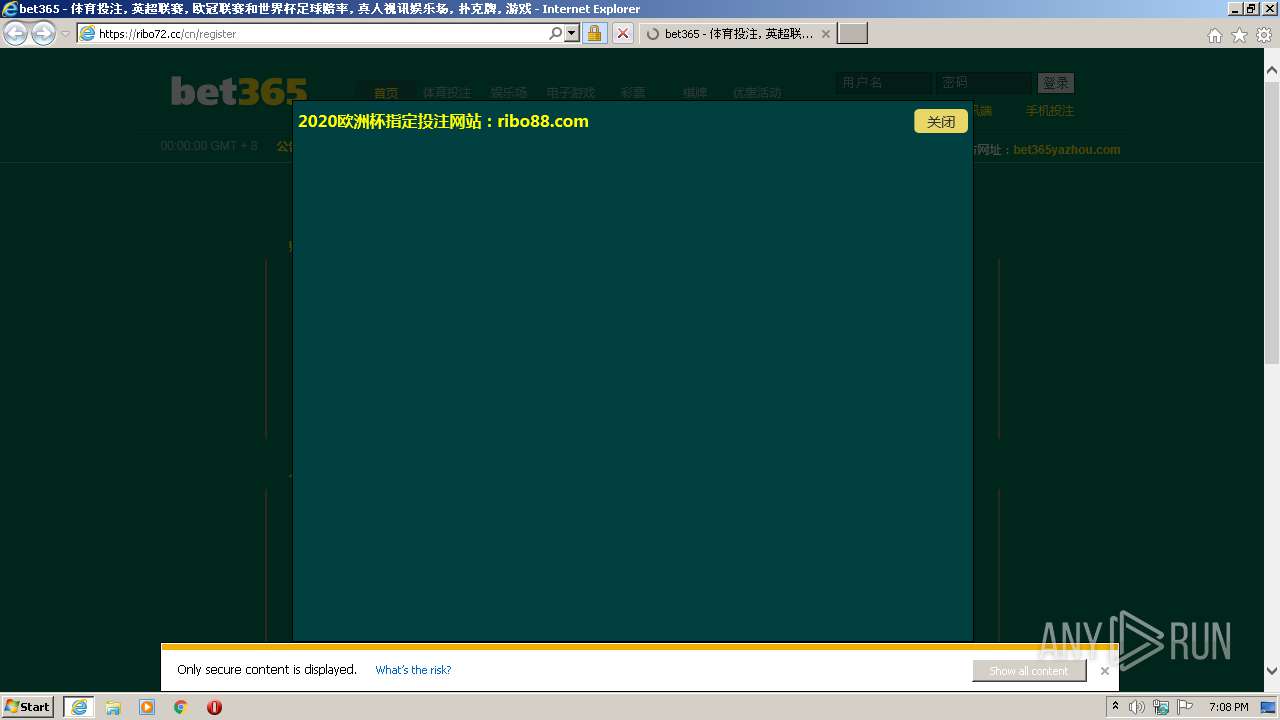Expand the address bar autocomplete dropdown
This screenshot has width=1280, height=720.
572,33
